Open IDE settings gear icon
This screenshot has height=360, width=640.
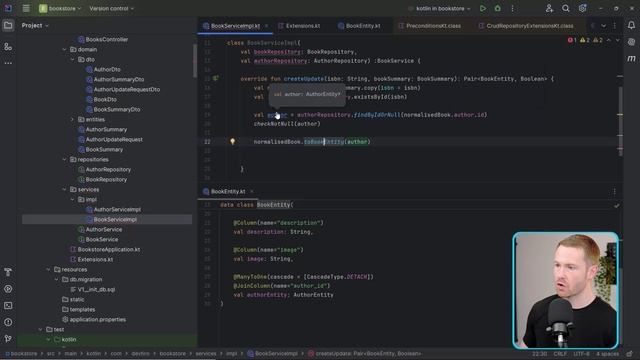pyautogui.click(x=582, y=8)
